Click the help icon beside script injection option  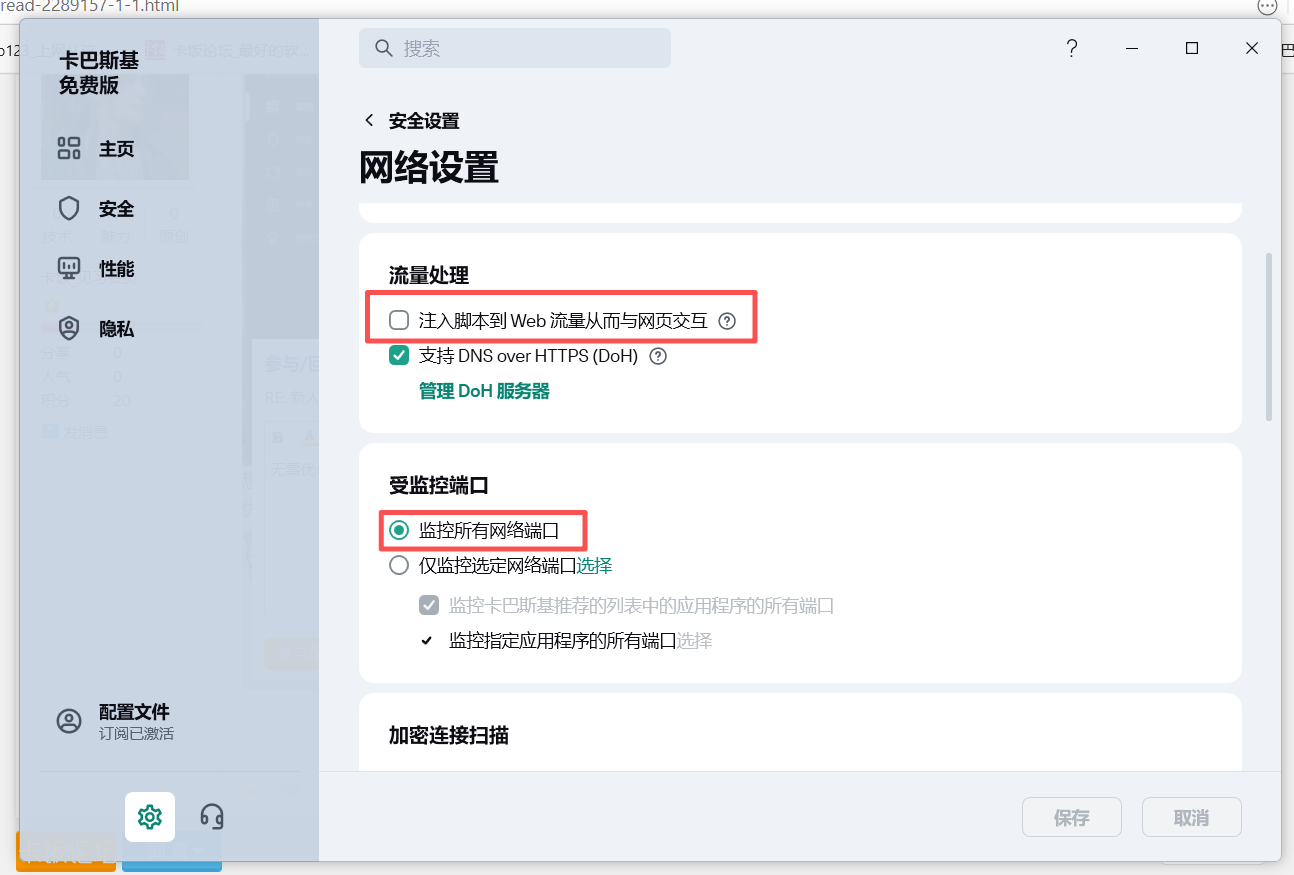(728, 321)
